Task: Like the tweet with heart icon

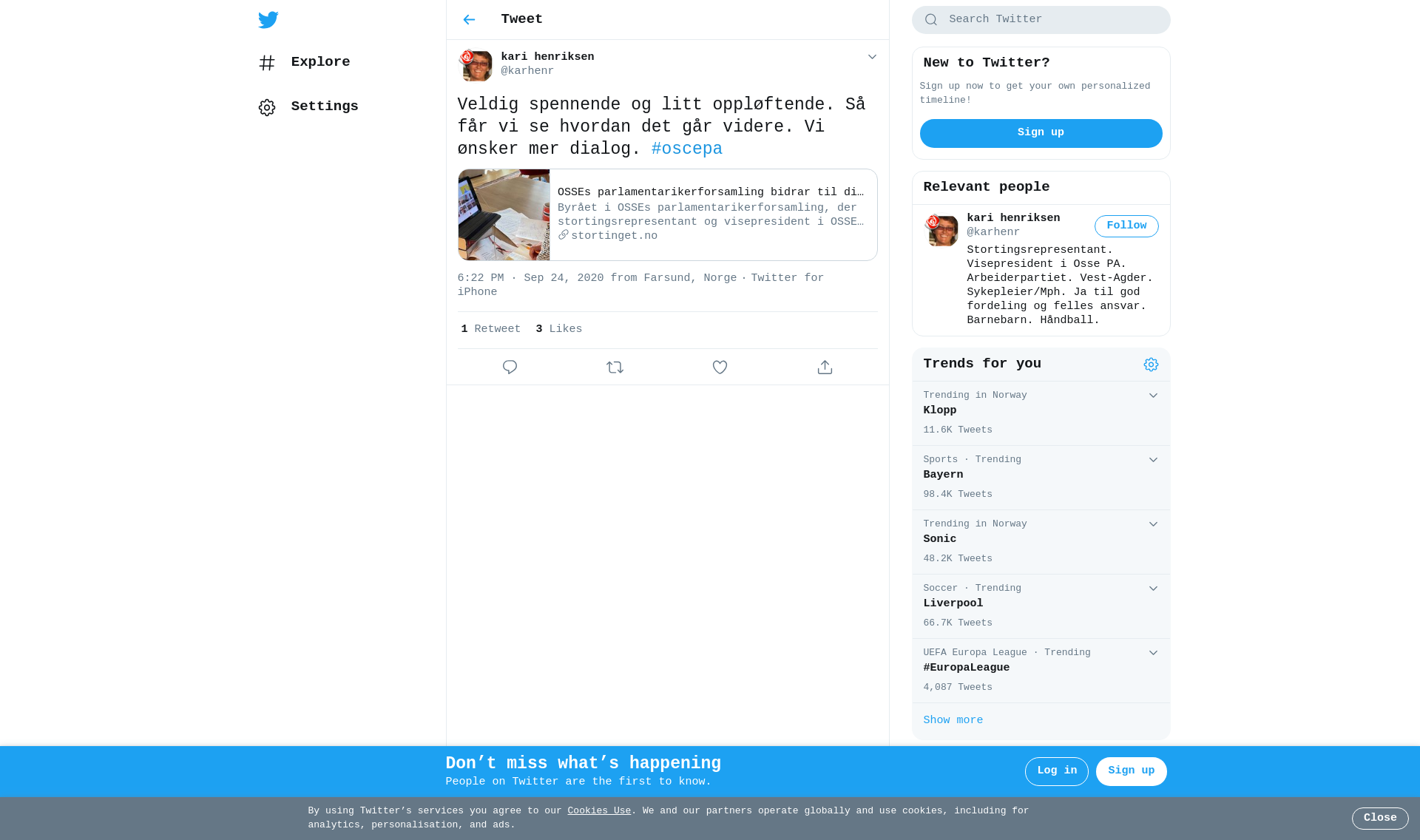Action: tap(720, 367)
